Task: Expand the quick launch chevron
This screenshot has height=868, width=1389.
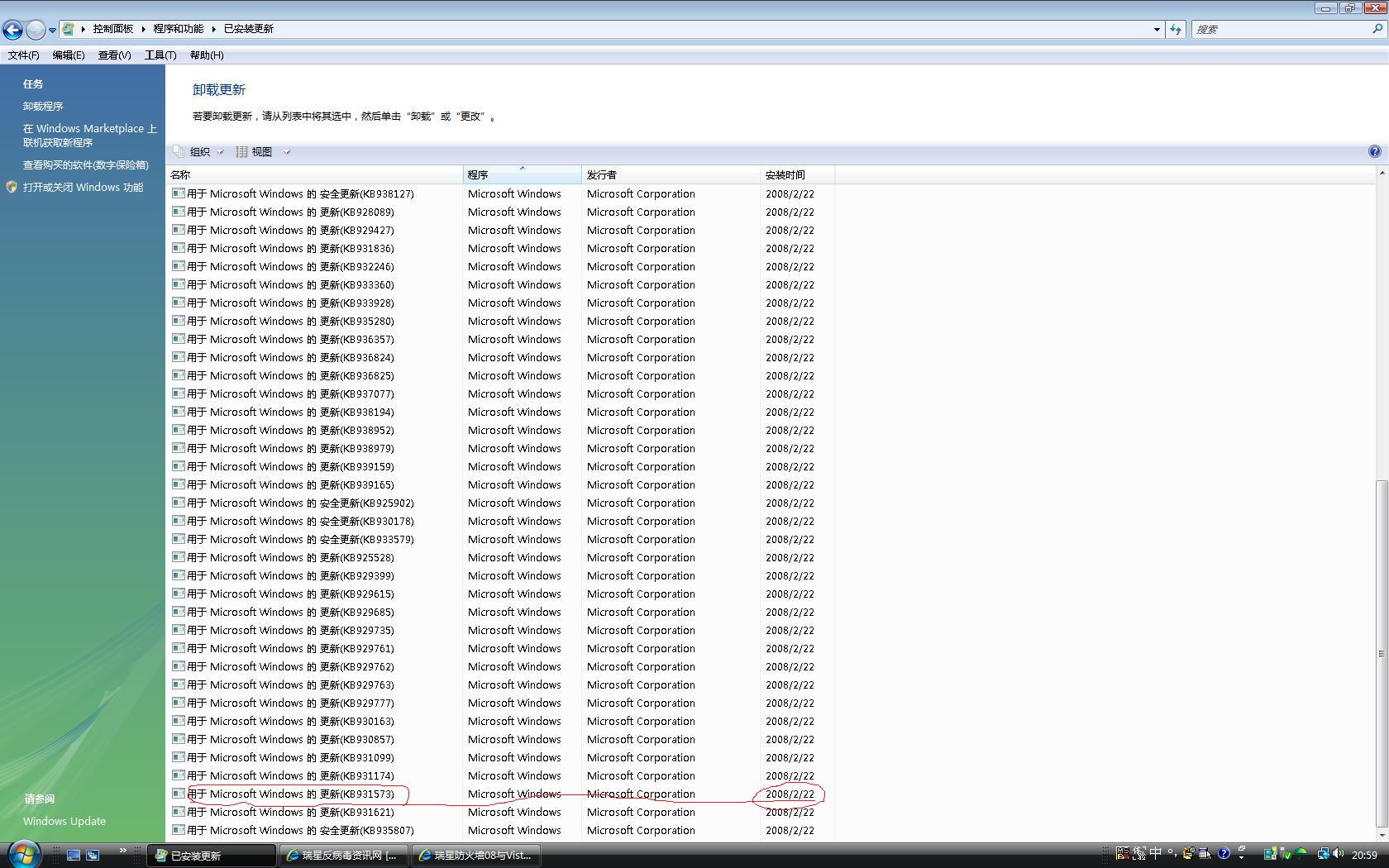Action: point(123,851)
